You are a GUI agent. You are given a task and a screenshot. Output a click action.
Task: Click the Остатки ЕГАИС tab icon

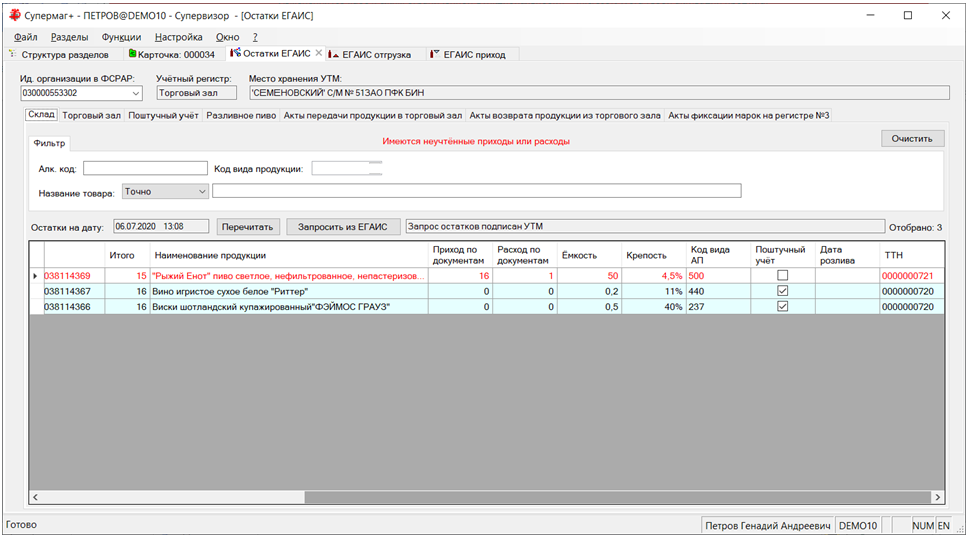(x=235, y=54)
